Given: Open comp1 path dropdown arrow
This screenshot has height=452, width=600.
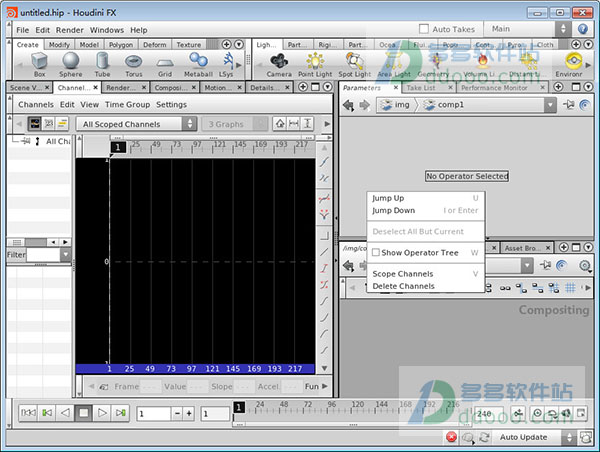Looking at the screenshot, I should click(550, 105).
